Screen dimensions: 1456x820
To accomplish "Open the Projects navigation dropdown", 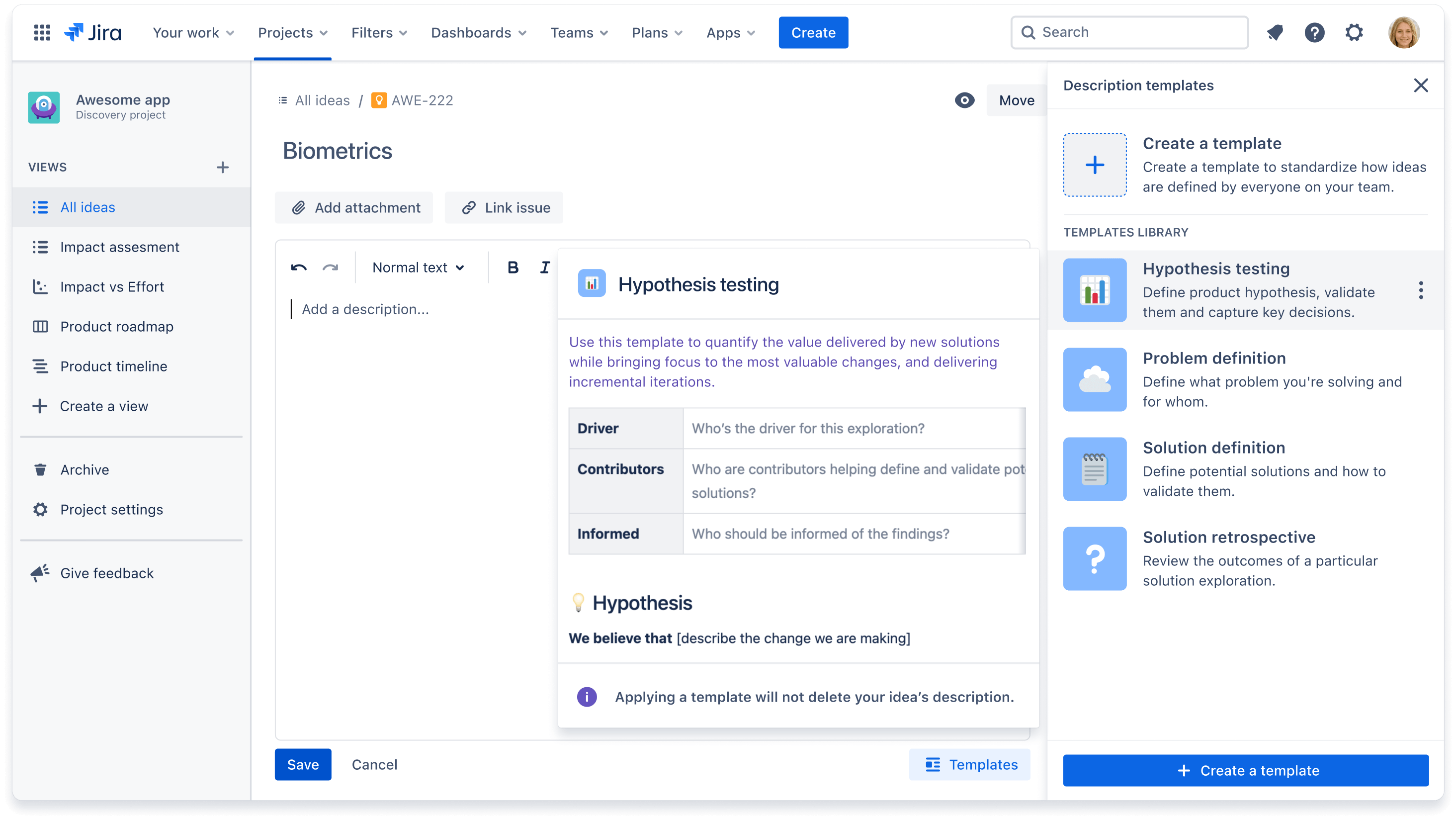I will coord(292,33).
